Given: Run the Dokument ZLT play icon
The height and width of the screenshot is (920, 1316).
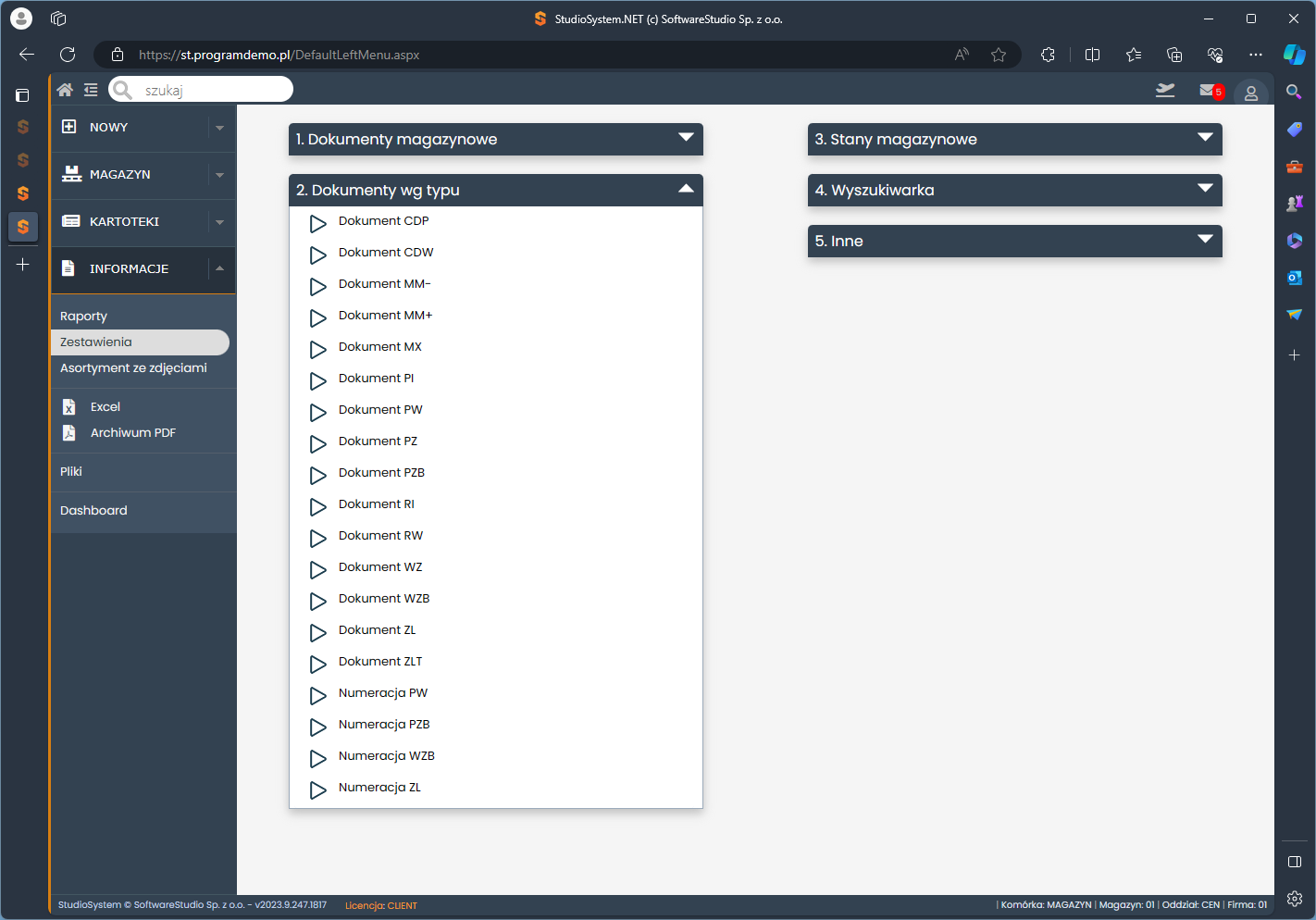Looking at the screenshot, I should [317, 664].
